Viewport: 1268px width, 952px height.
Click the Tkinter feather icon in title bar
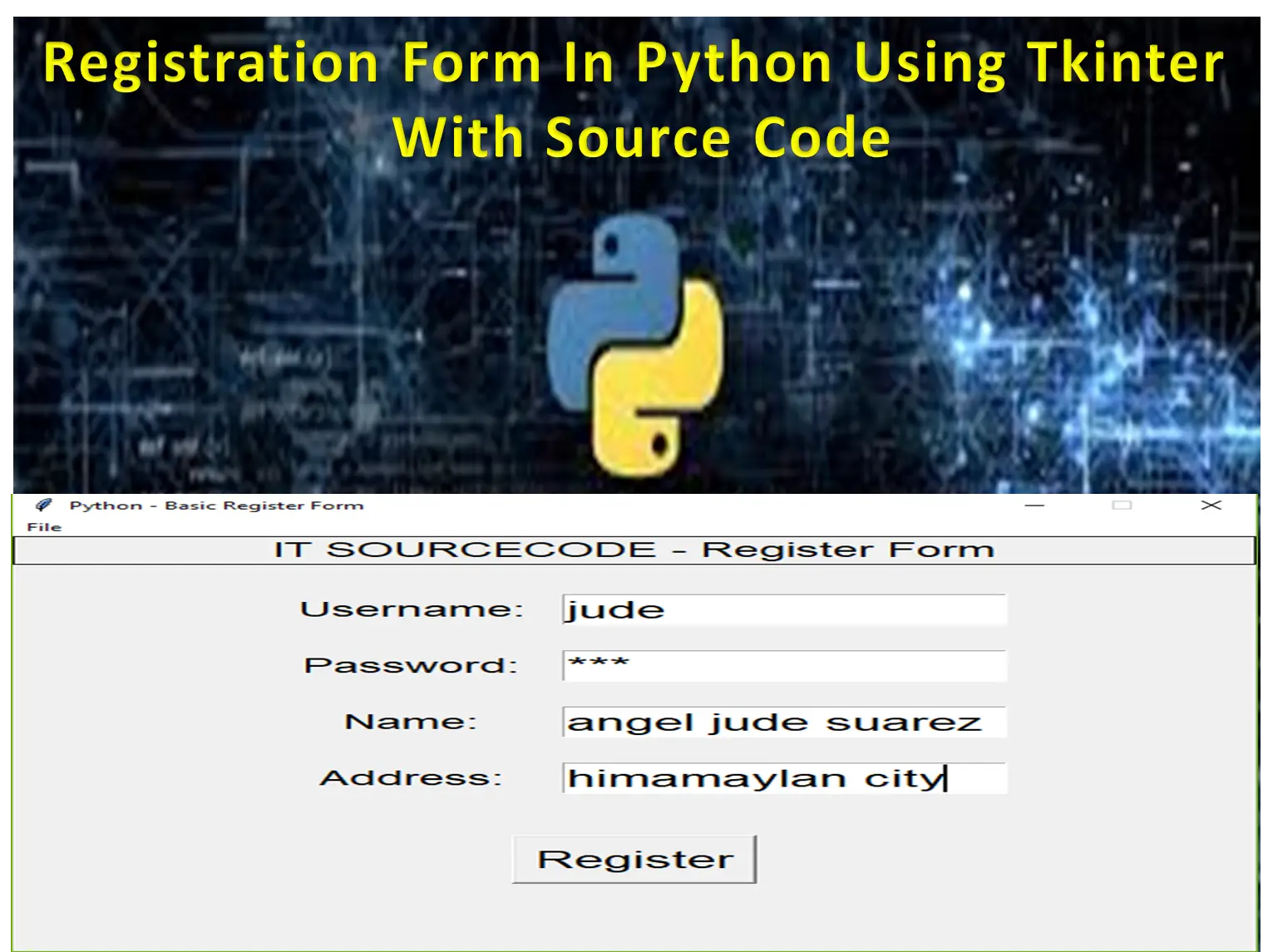(44, 505)
